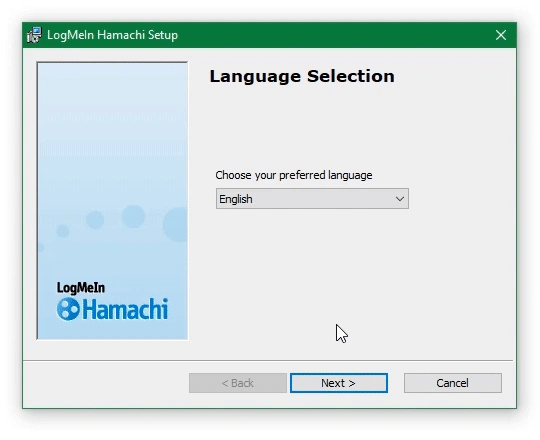Select the Language Selection heading

[x=302, y=76]
